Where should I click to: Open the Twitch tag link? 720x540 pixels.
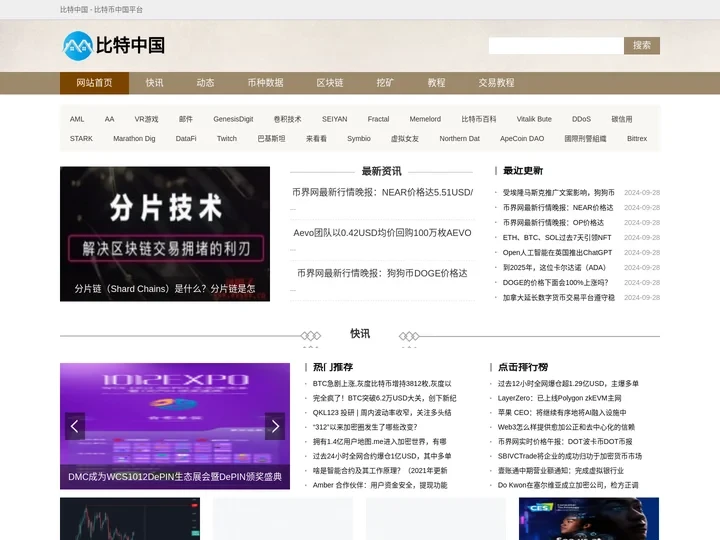click(x=227, y=138)
